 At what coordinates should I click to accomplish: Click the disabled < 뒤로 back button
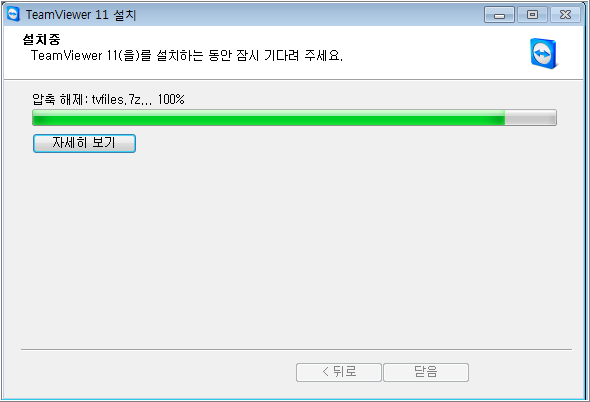[339, 372]
